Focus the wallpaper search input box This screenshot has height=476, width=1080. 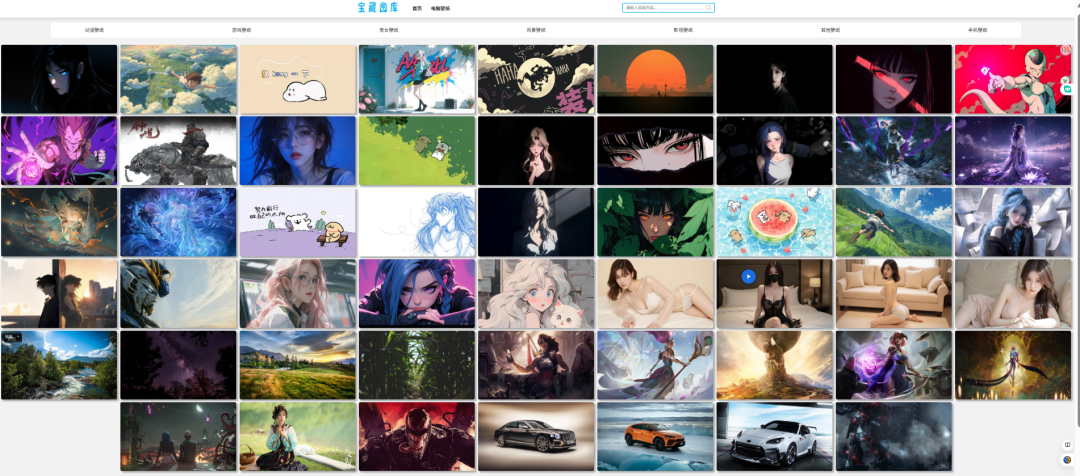point(665,8)
